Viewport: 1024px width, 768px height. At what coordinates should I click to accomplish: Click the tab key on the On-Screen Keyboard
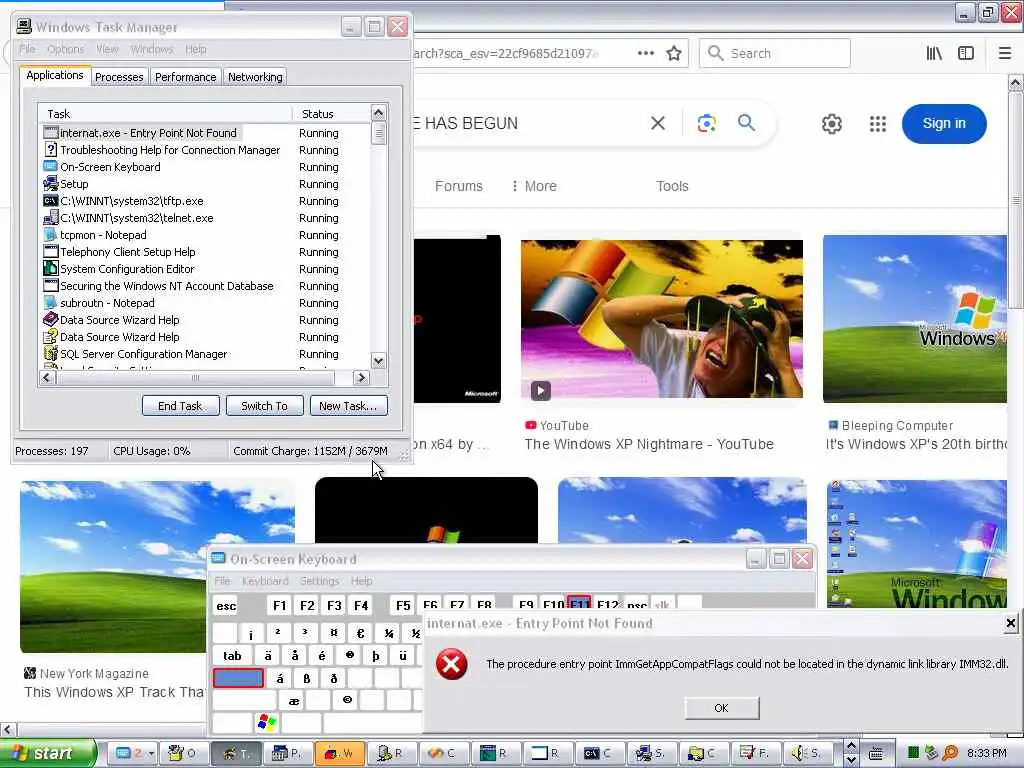tap(232, 656)
